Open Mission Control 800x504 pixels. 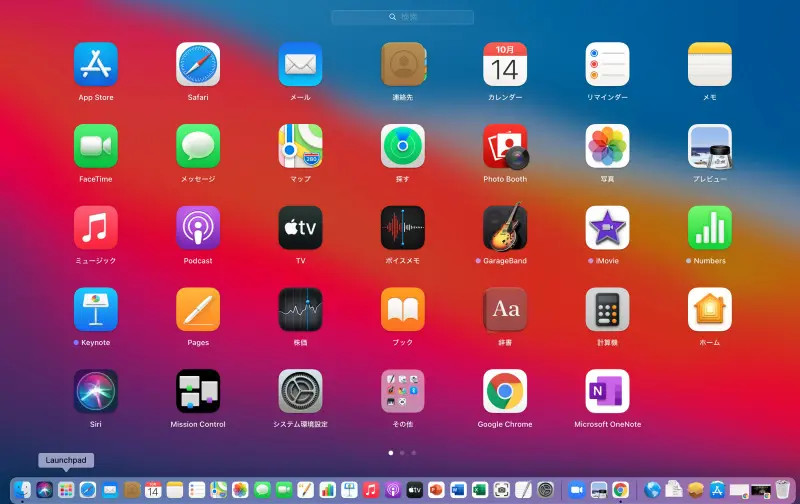click(198, 392)
